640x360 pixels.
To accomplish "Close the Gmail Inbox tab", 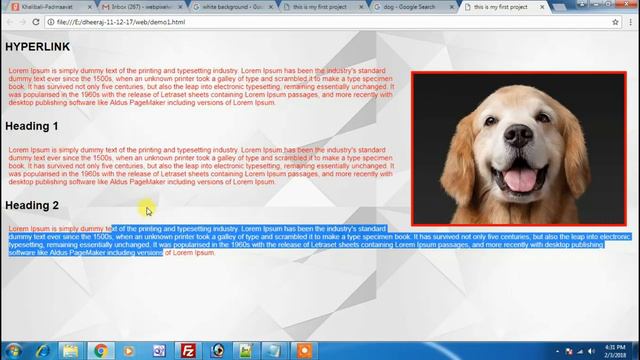I will [x=180, y=7].
